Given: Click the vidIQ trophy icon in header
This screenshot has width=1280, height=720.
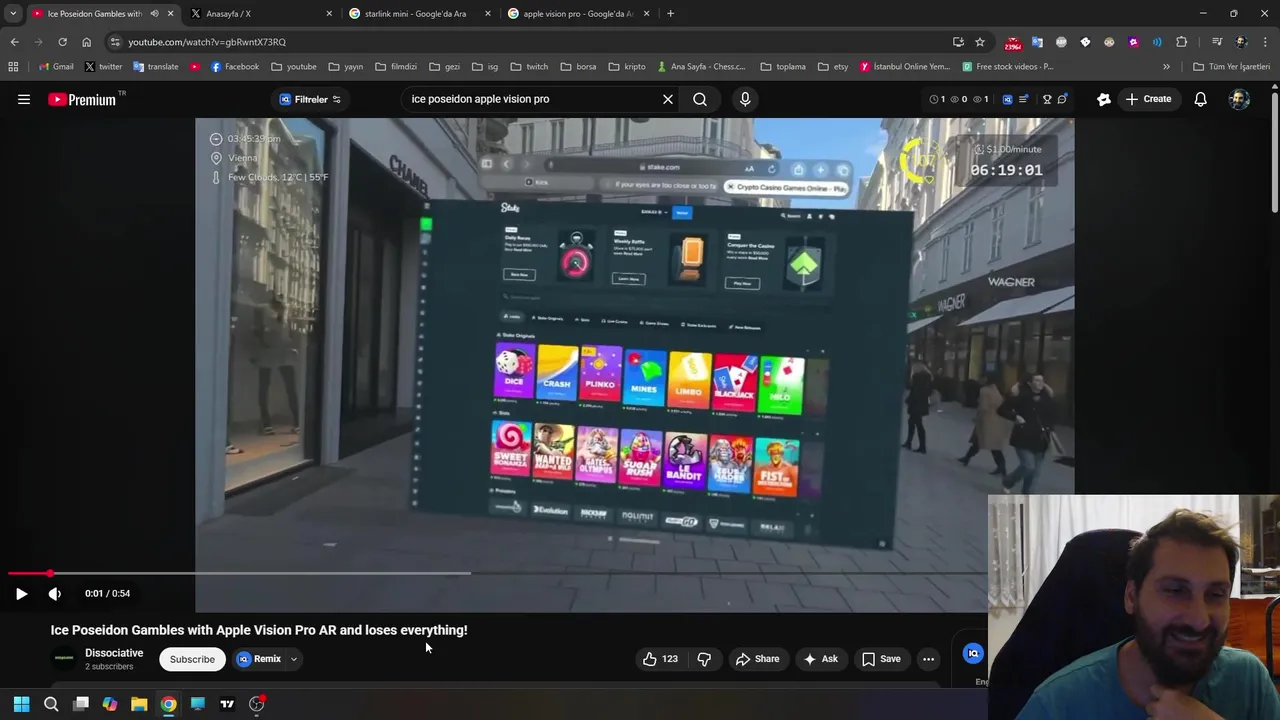Looking at the screenshot, I should click(1047, 99).
